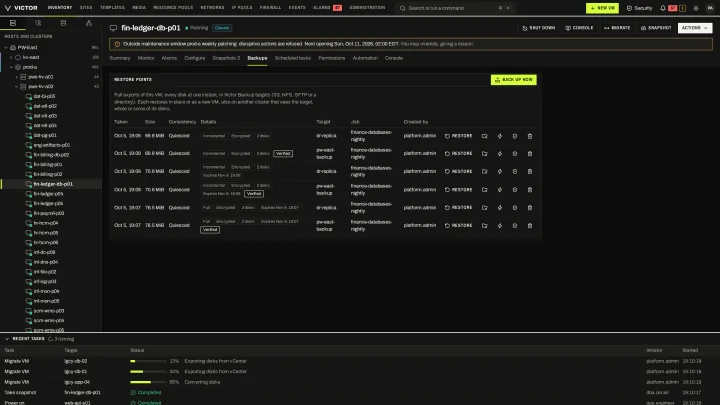Screen dimensions: 720x405
Task: Click the Security link in top bar
Action: (x=639, y=8)
